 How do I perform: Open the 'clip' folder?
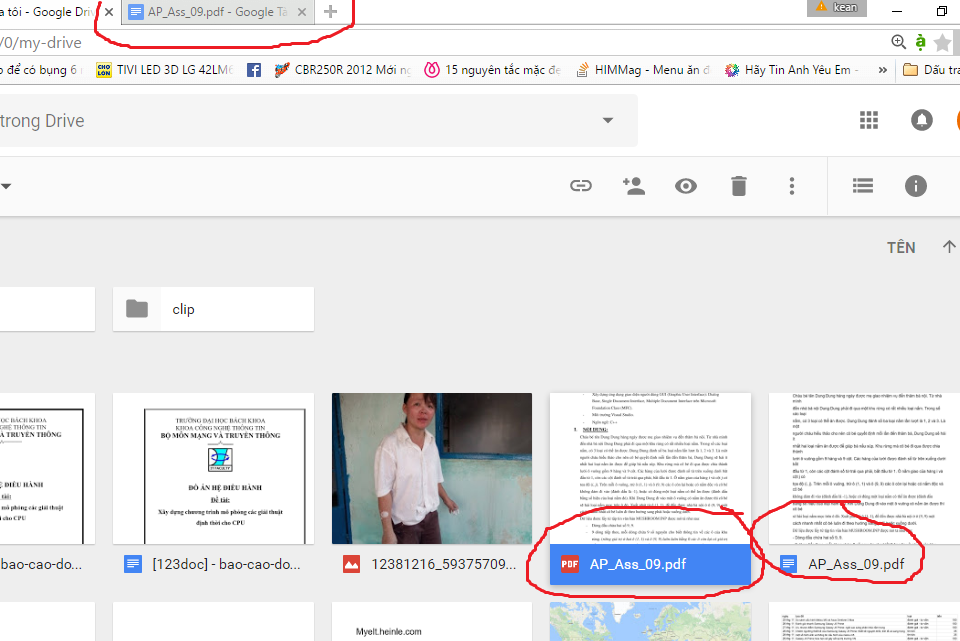(212, 308)
